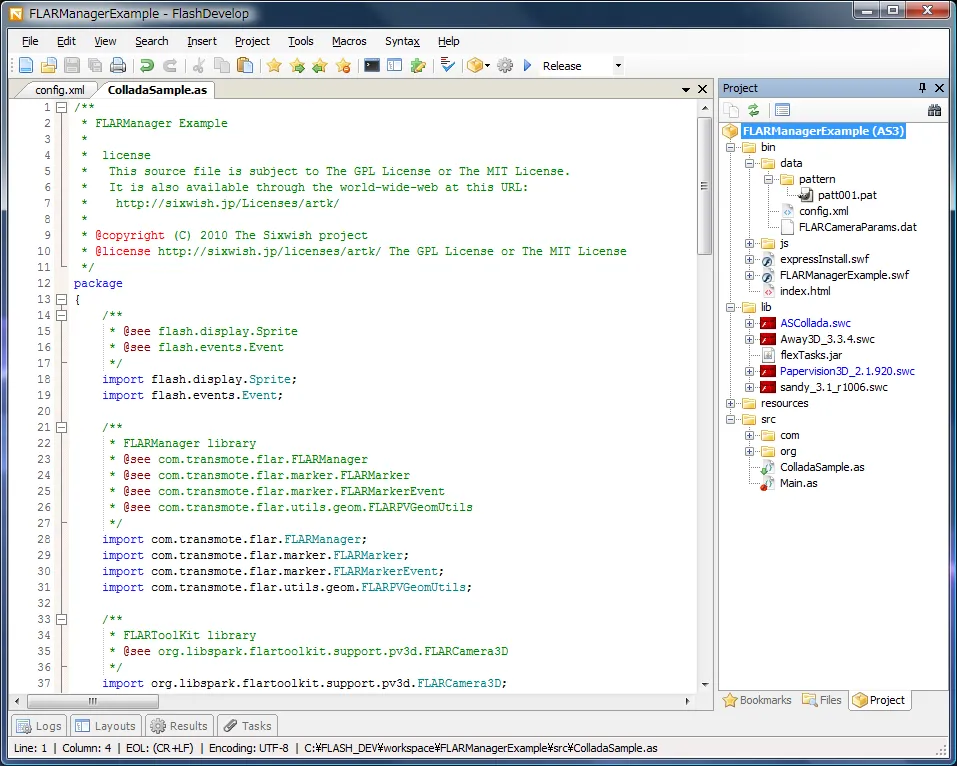Click the Project panel properties list icon
957x766 pixels.
[782, 110]
